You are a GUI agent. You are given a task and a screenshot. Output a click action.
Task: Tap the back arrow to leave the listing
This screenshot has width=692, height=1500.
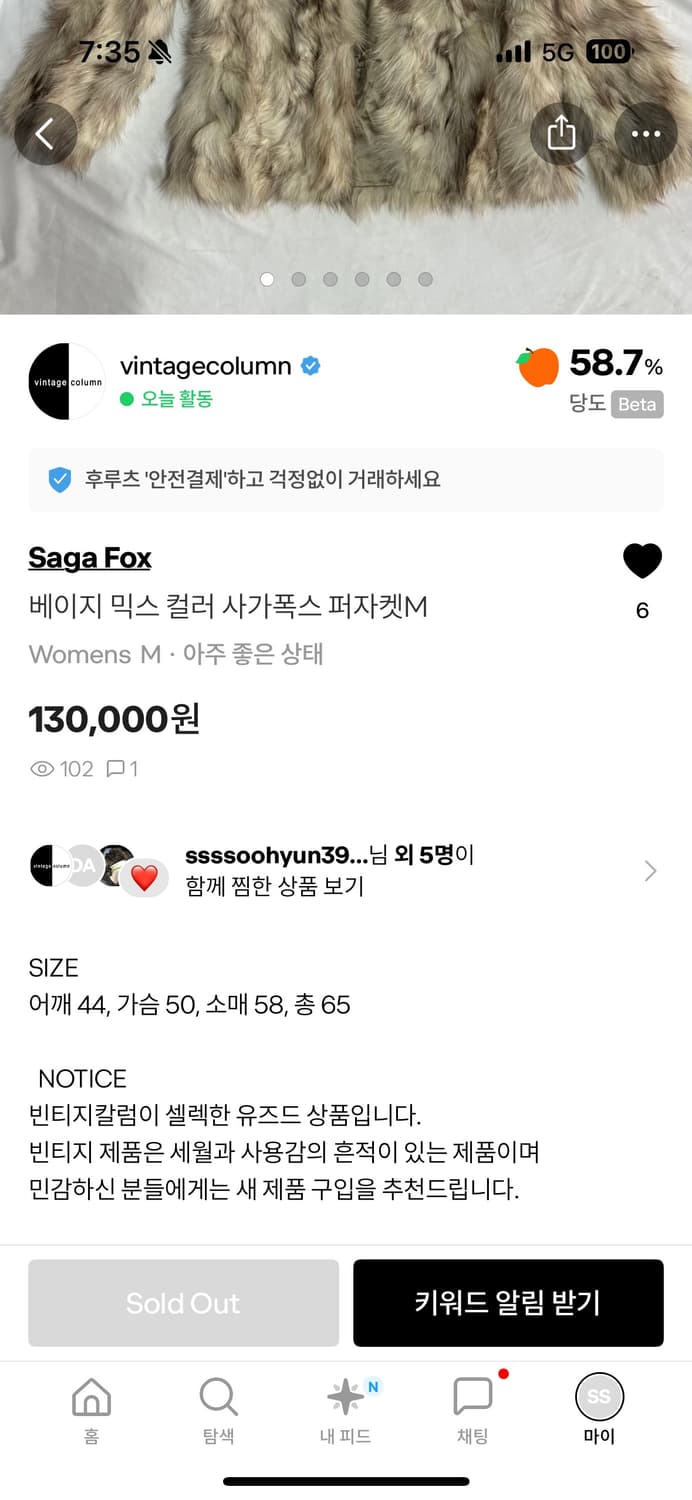point(46,134)
